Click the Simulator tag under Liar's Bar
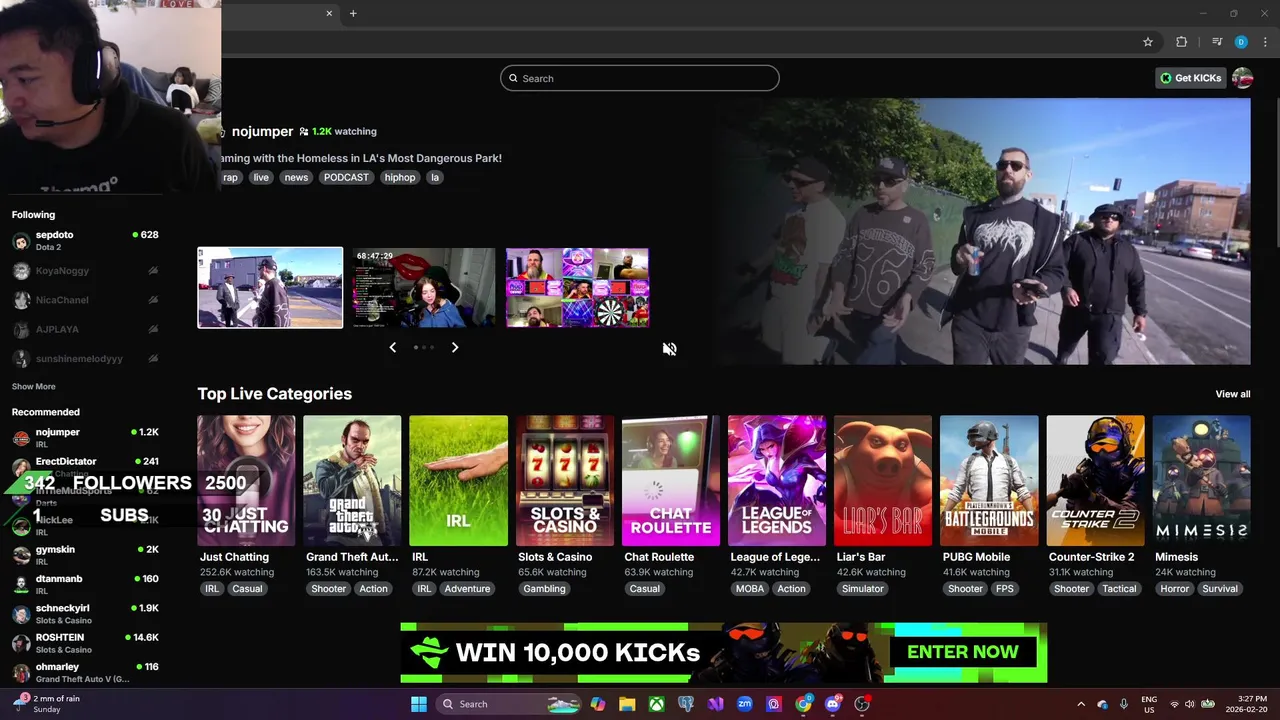The width and height of the screenshot is (1280, 720). pyautogui.click(x=862, y=589)
